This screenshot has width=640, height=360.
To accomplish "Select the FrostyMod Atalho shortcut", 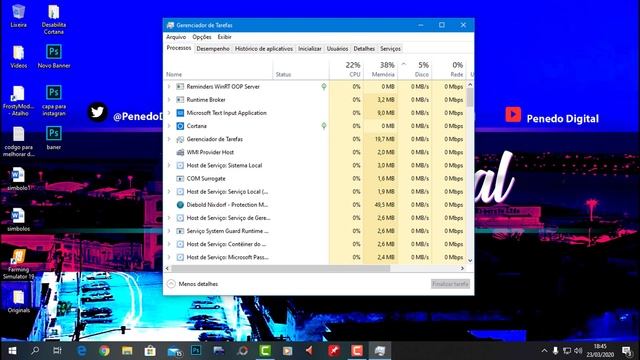I will point(18,101).
